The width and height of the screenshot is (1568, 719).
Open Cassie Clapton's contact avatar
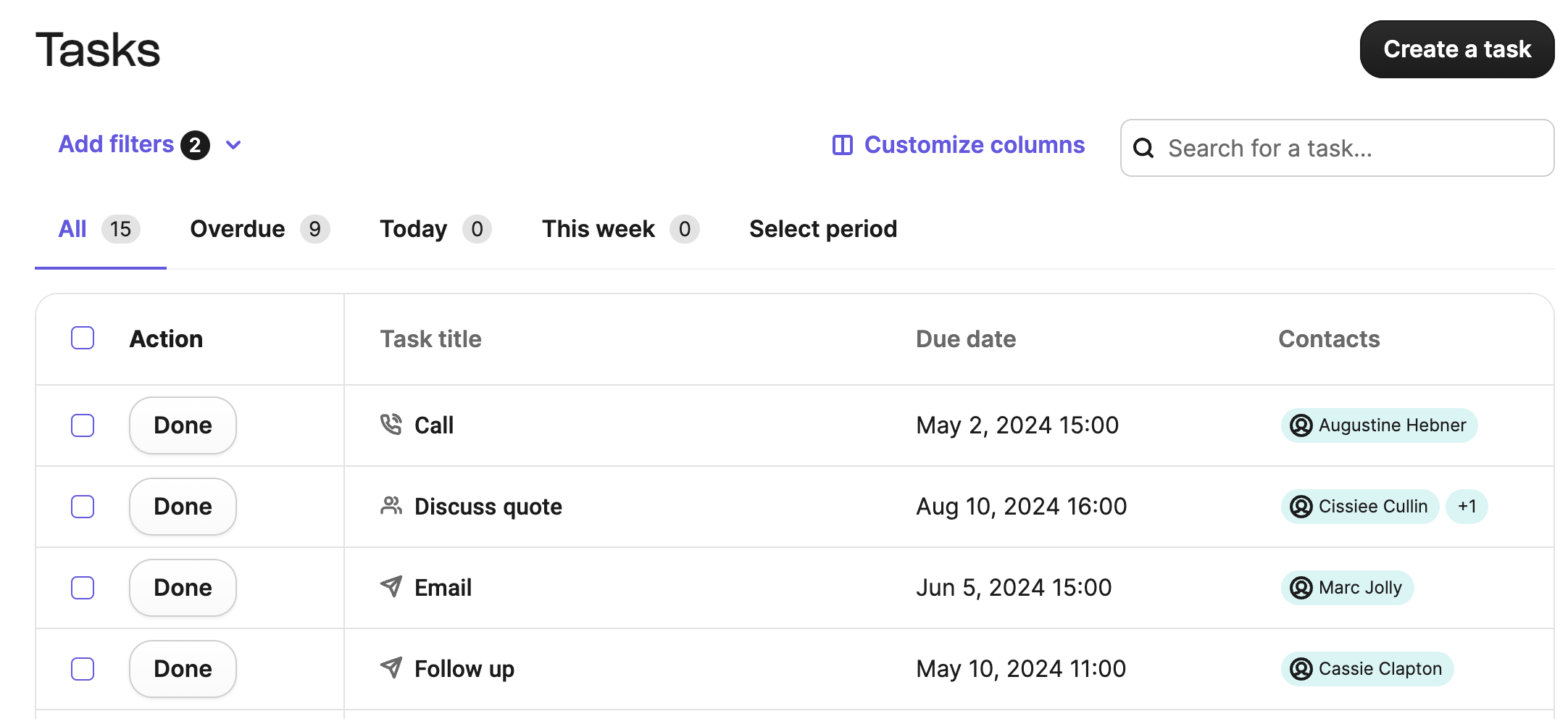[x=1300, y=669]
